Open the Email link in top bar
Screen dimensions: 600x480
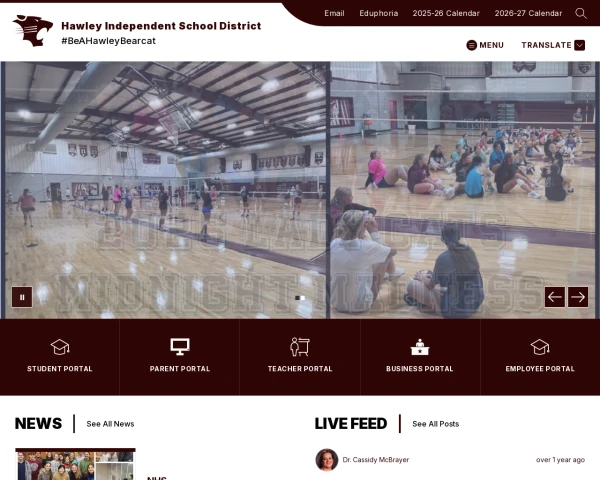coord(334,13)
